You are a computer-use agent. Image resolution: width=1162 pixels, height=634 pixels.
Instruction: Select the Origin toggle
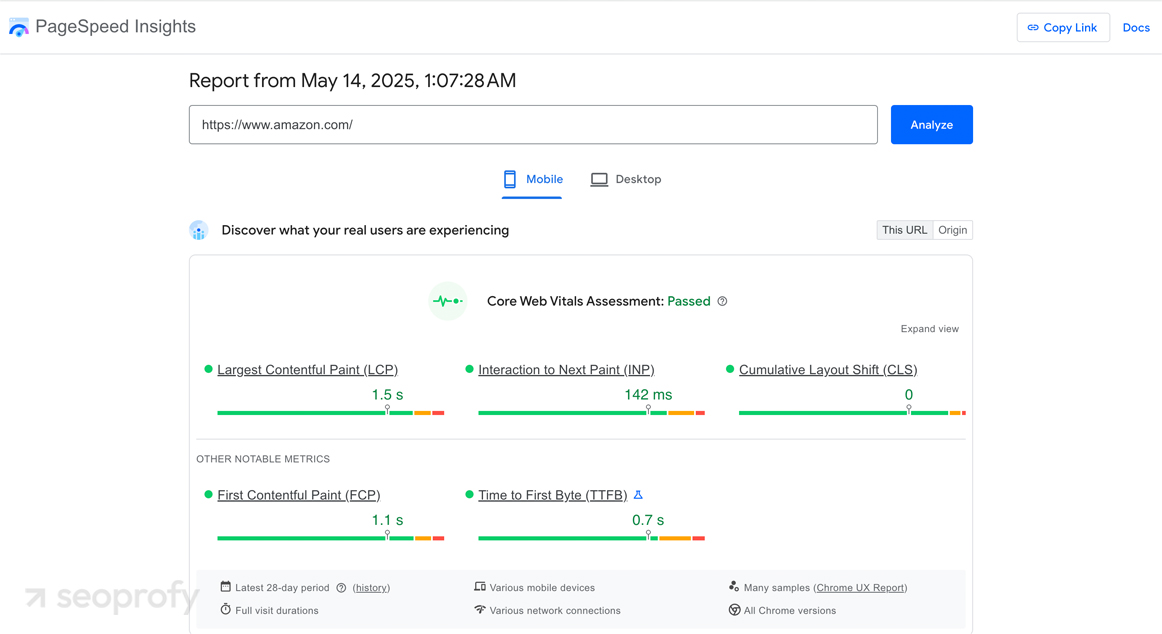click(953, 230)
